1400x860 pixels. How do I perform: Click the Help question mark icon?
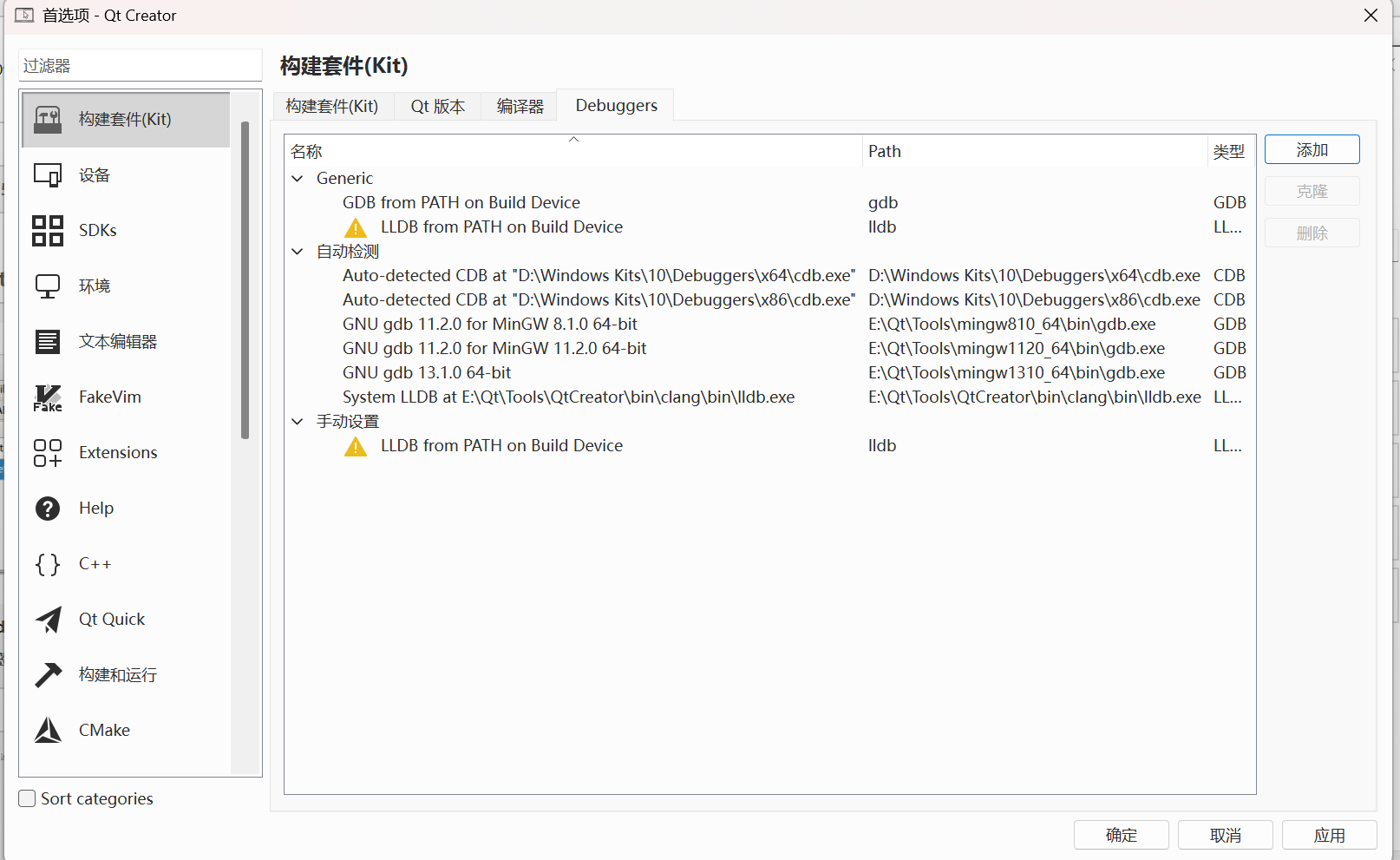pos(48,509)
